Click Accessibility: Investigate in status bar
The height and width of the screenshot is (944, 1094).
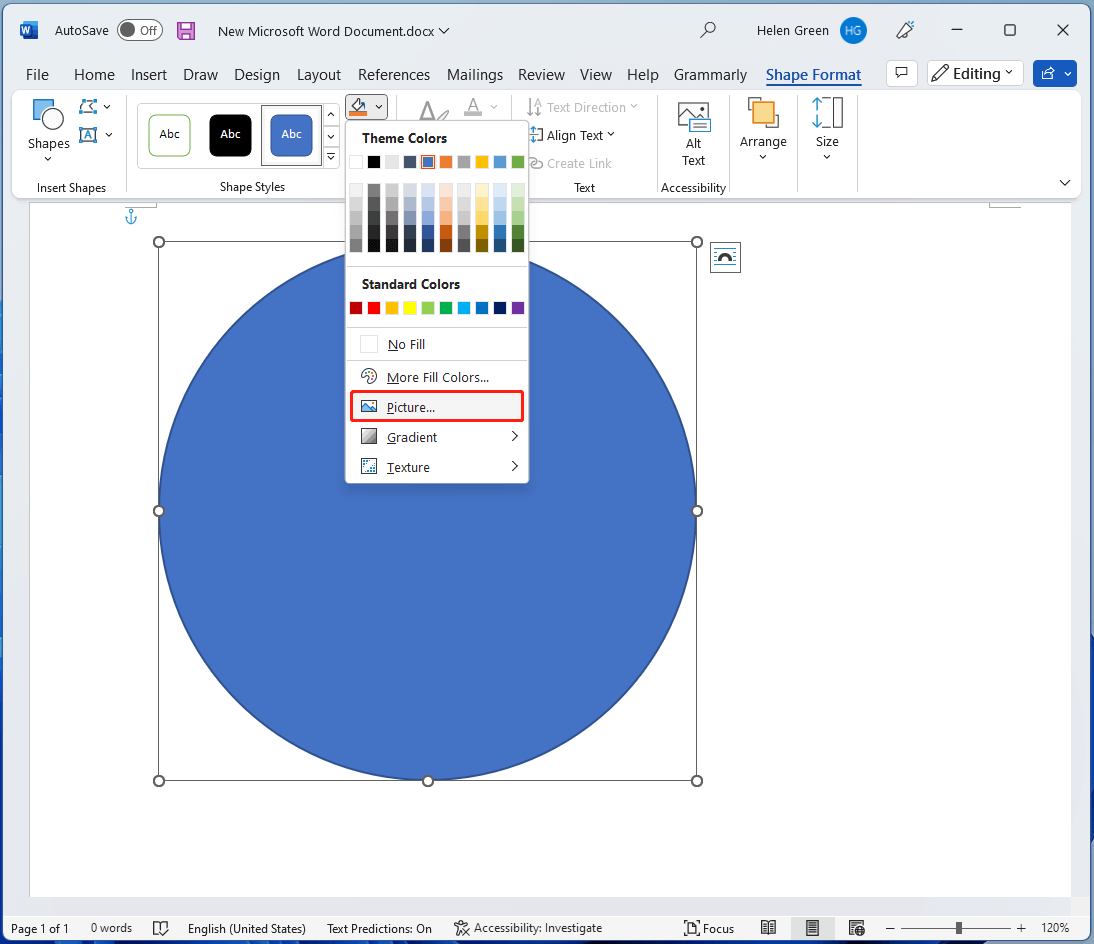(528, 928)
